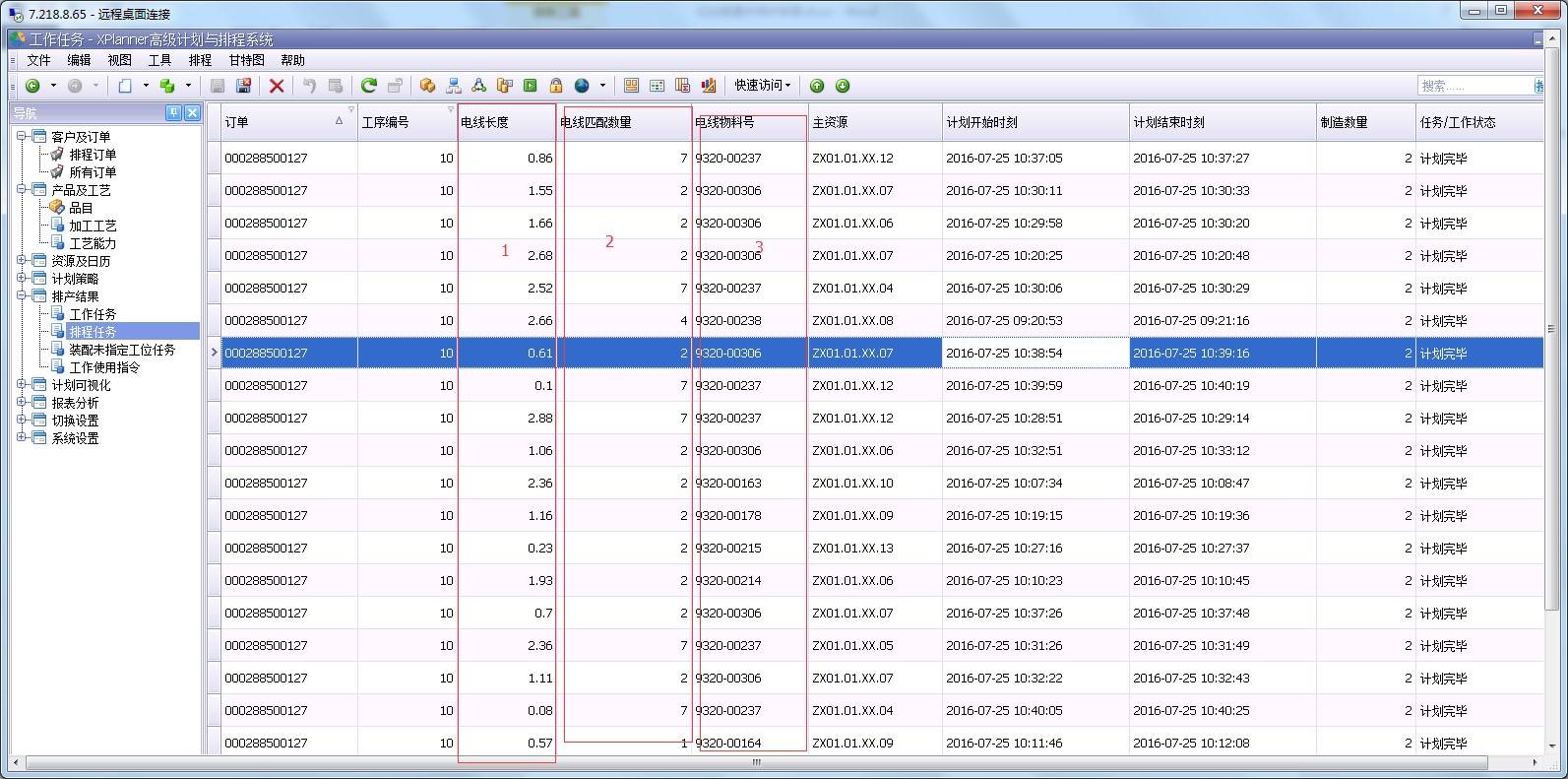
Task: Sort by the 电线长度 column header
Action: [507, 122]
